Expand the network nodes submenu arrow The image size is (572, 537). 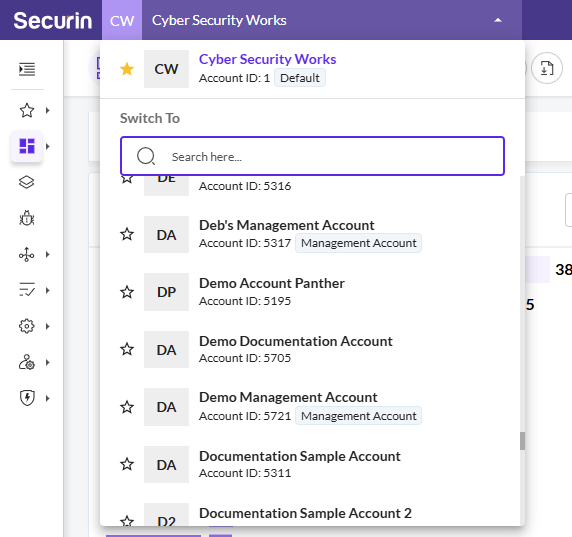[47, 254]
